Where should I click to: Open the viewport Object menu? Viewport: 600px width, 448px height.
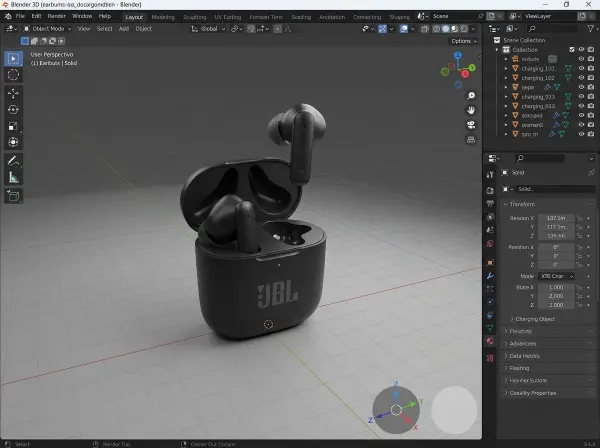[143, 29]
